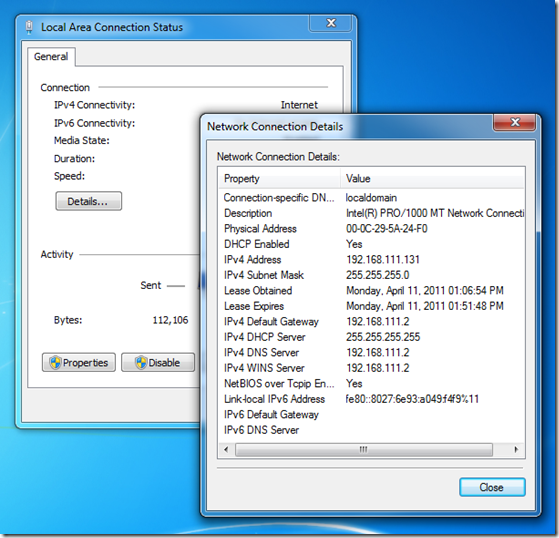The image size is (559, 538).
Task: Close the Local Area Connection Status window
Action: click(x=331, y=23)
